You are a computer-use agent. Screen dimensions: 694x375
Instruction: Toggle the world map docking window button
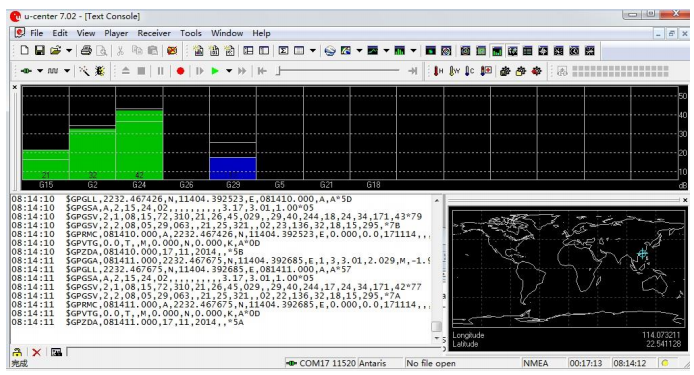click(513, 51)
